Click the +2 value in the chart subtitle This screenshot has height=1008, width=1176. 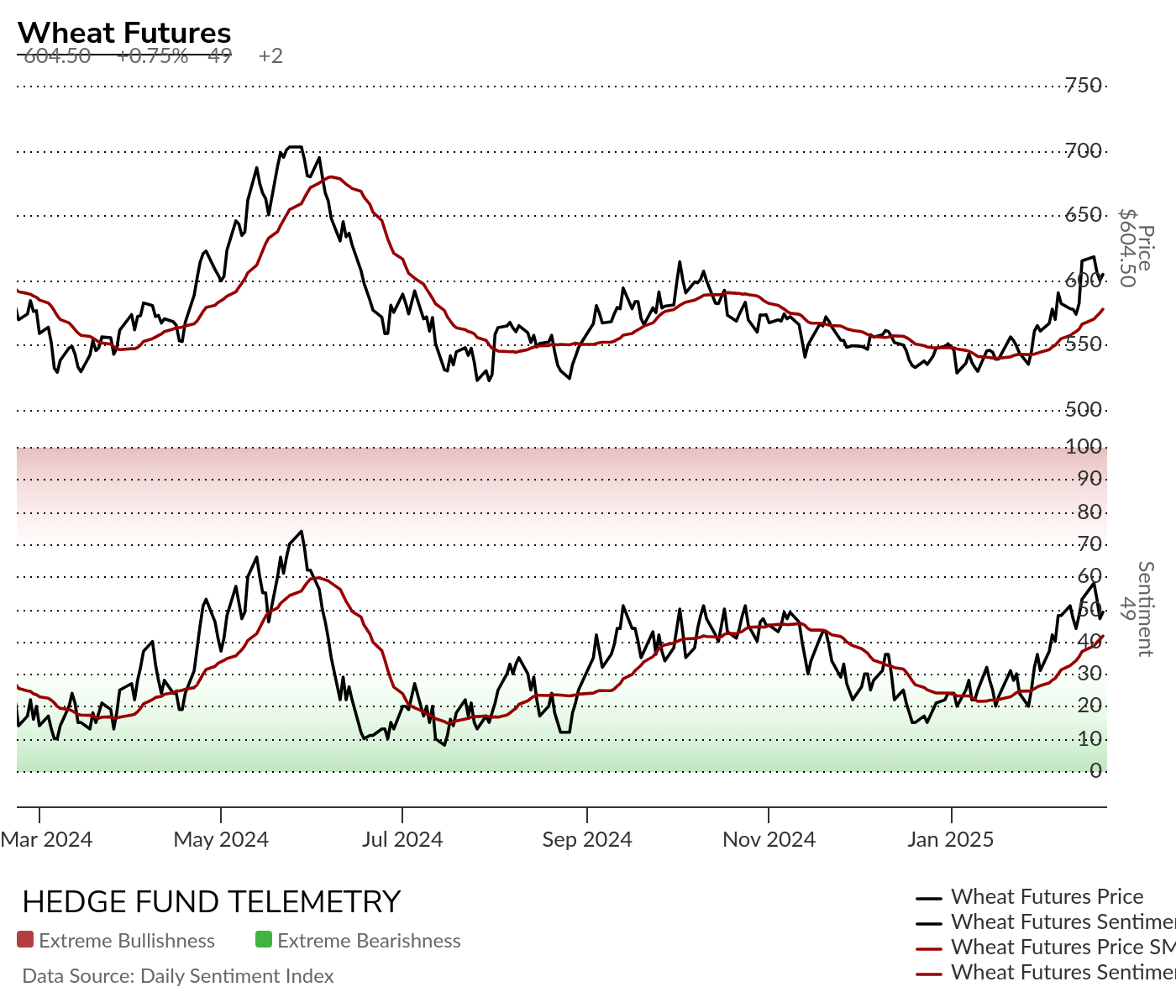tap(270, 56)
